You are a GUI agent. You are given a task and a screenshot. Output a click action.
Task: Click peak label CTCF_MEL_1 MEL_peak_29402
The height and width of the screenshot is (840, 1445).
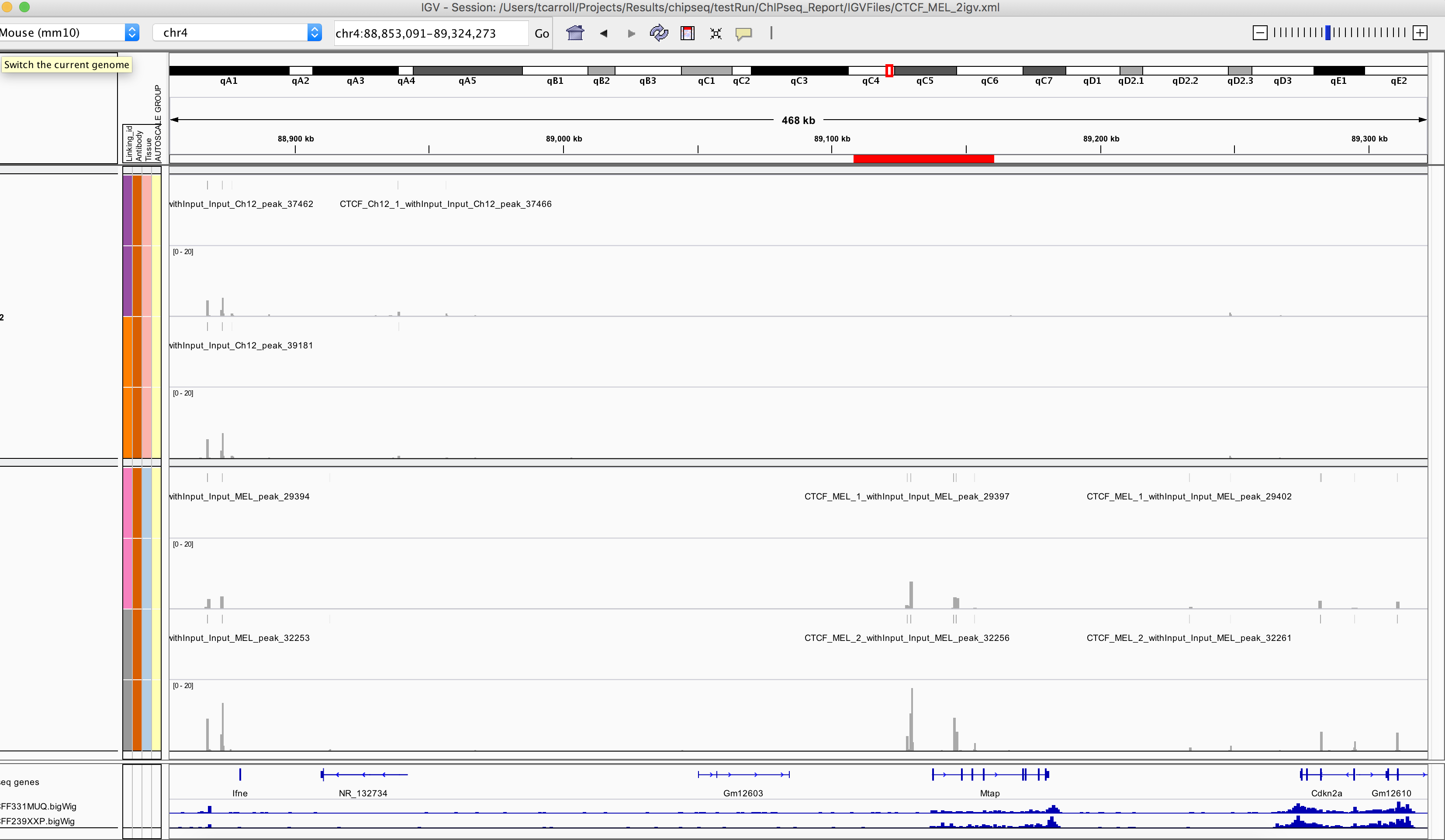1189,497
